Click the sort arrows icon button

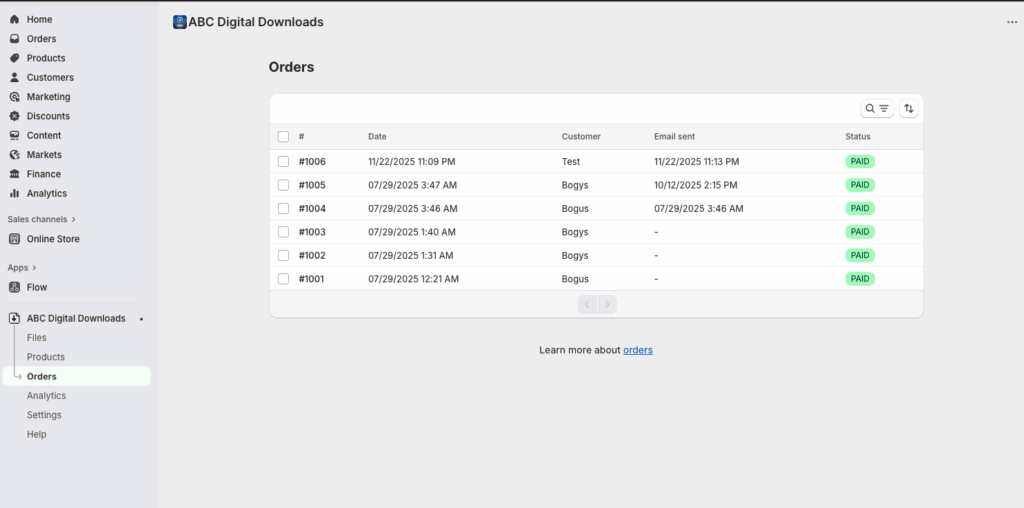[908, 108]
